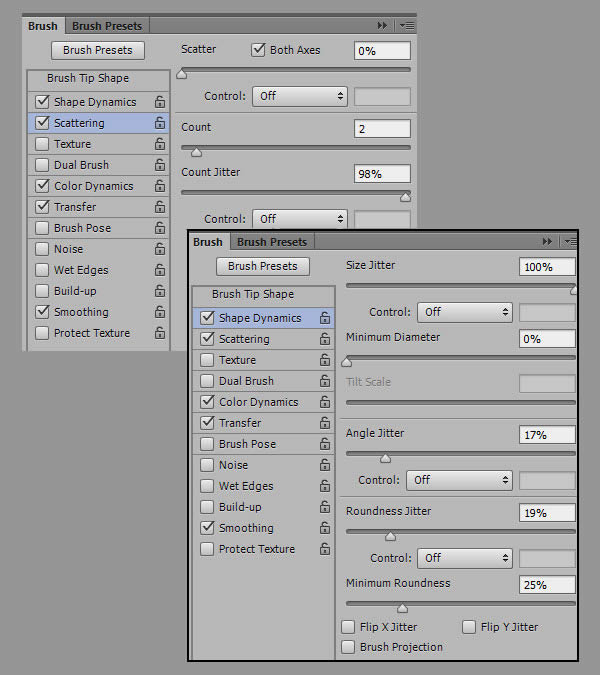Screen dimensions: 600x675
Task: Click the lock icon beside Texture in the front panel
Action: (324, 360)
